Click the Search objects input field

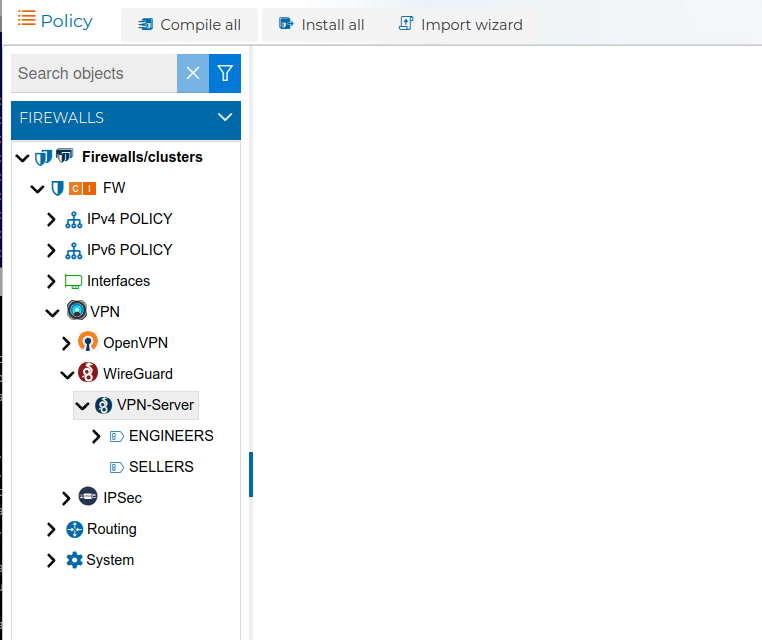(x=94, y=73)
